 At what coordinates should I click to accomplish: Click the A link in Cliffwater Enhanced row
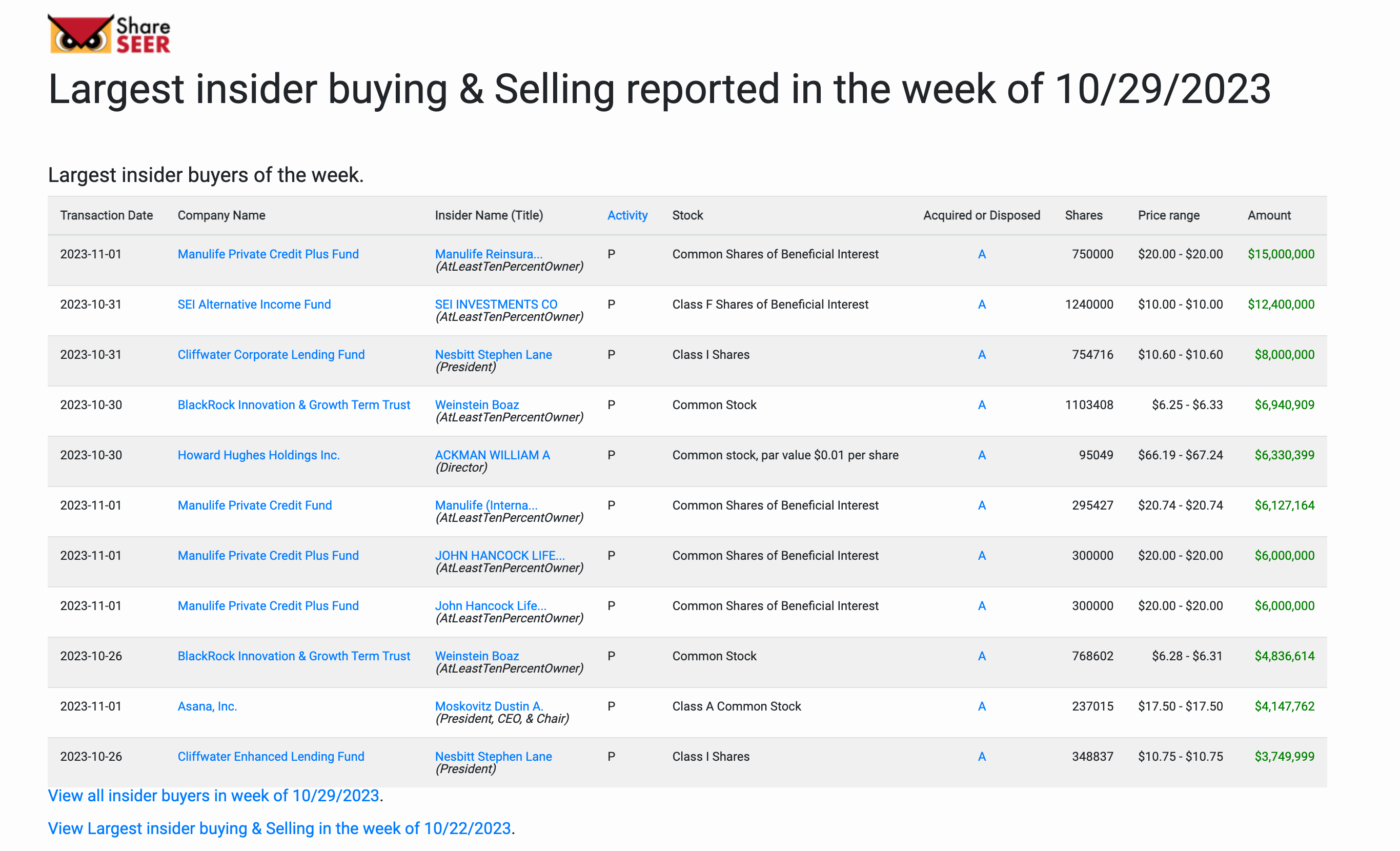pos(981,756)
